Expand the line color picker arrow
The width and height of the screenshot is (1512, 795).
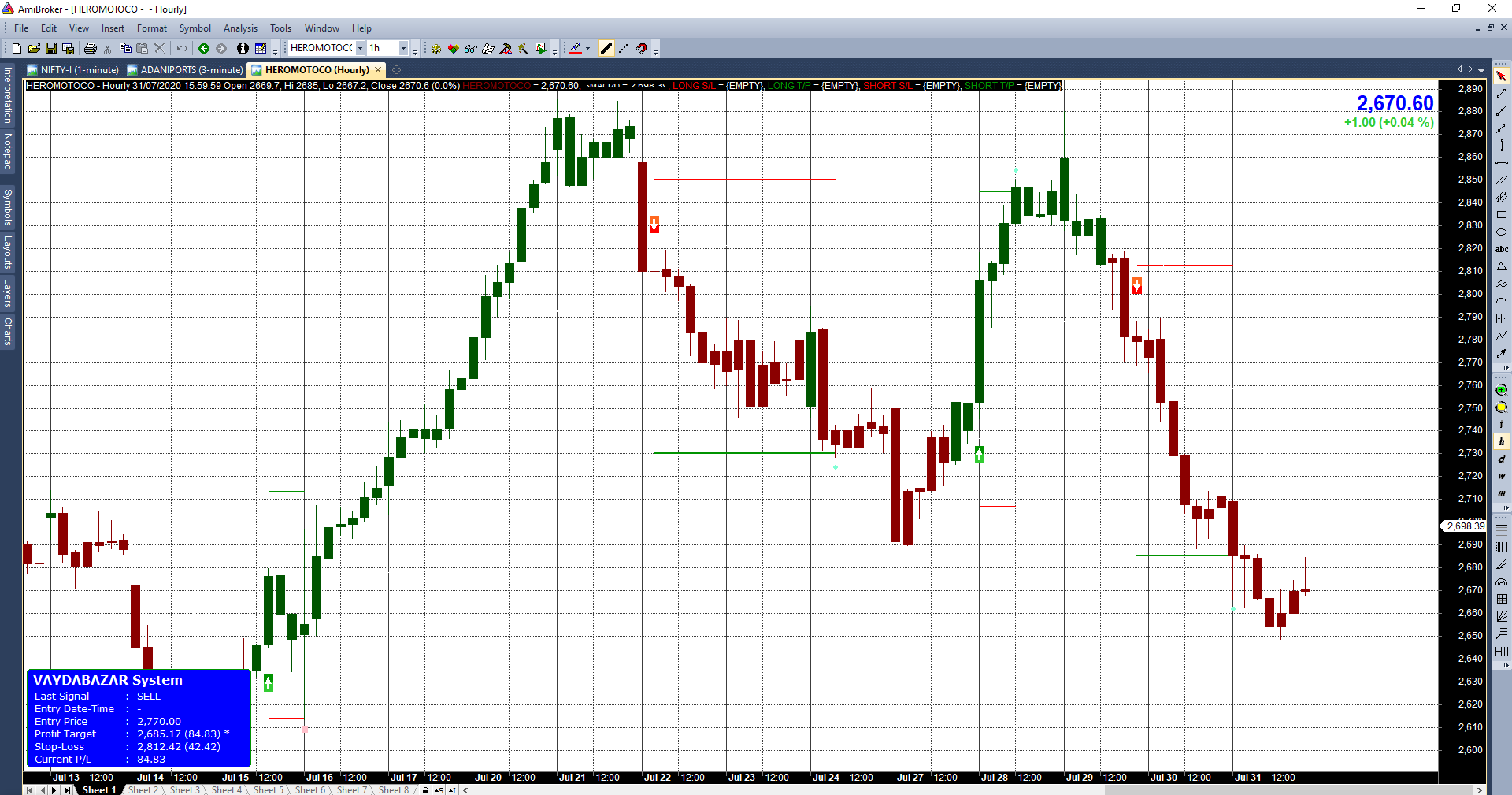coord(588,49)
